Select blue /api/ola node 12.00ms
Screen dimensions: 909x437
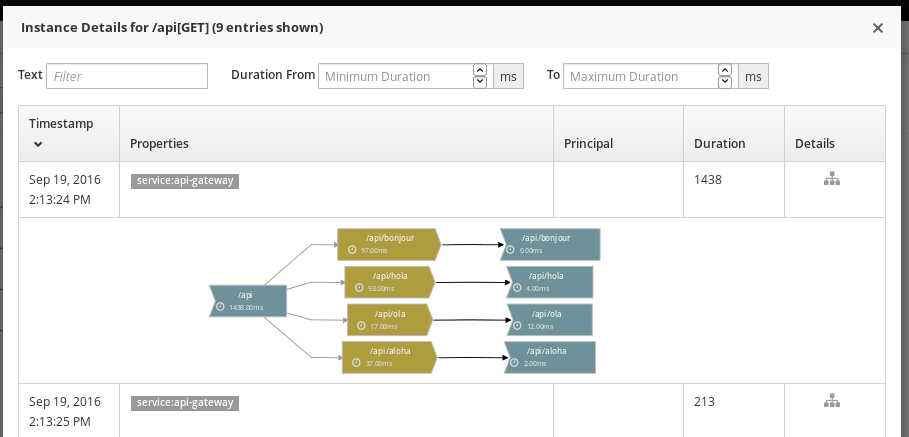(550, 320)
